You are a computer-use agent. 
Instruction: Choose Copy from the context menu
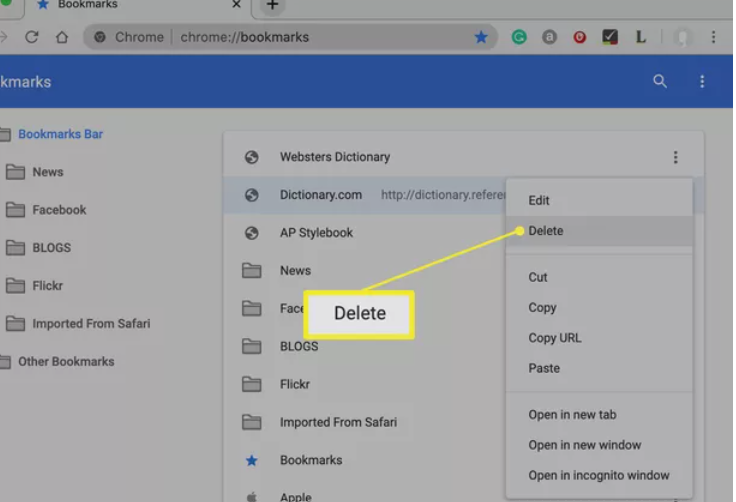pyautogui.click(x=599, y=308)
